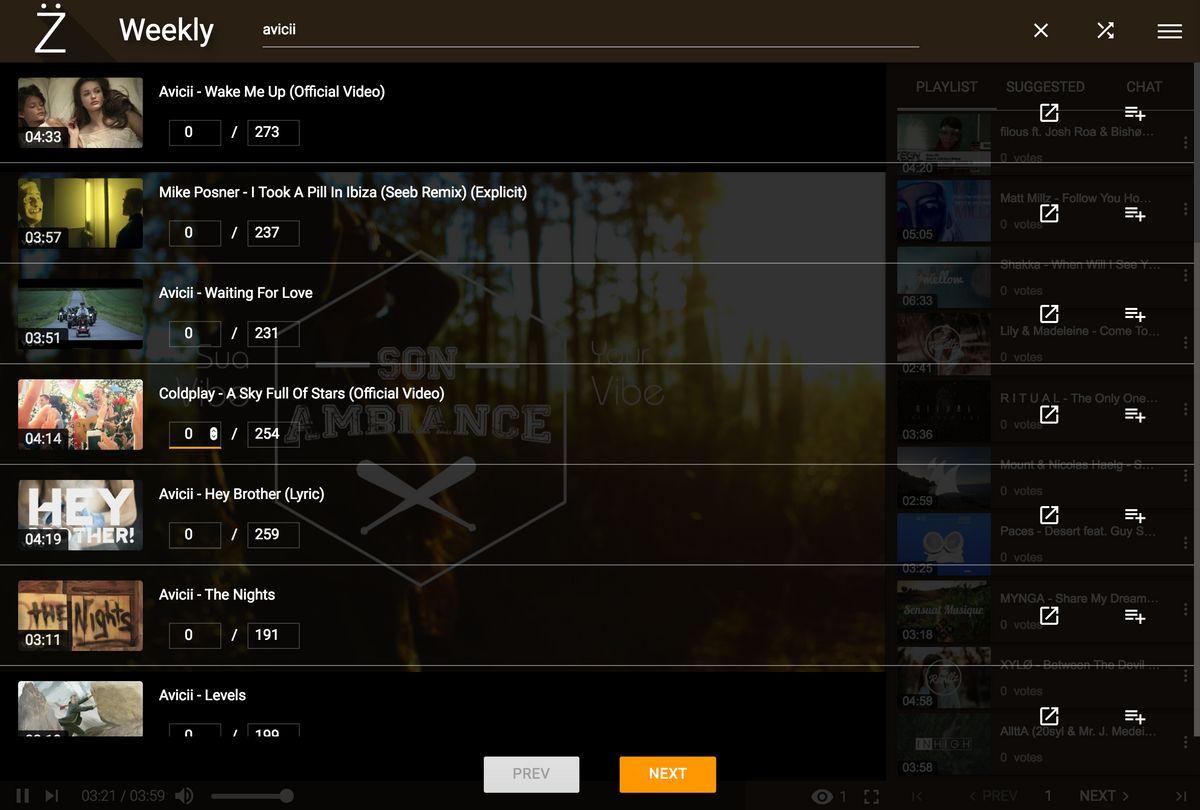The image size is (1200, 810).
Task: Edit end time 259 for Hey Brother
Action: click(x=273, y=534)
